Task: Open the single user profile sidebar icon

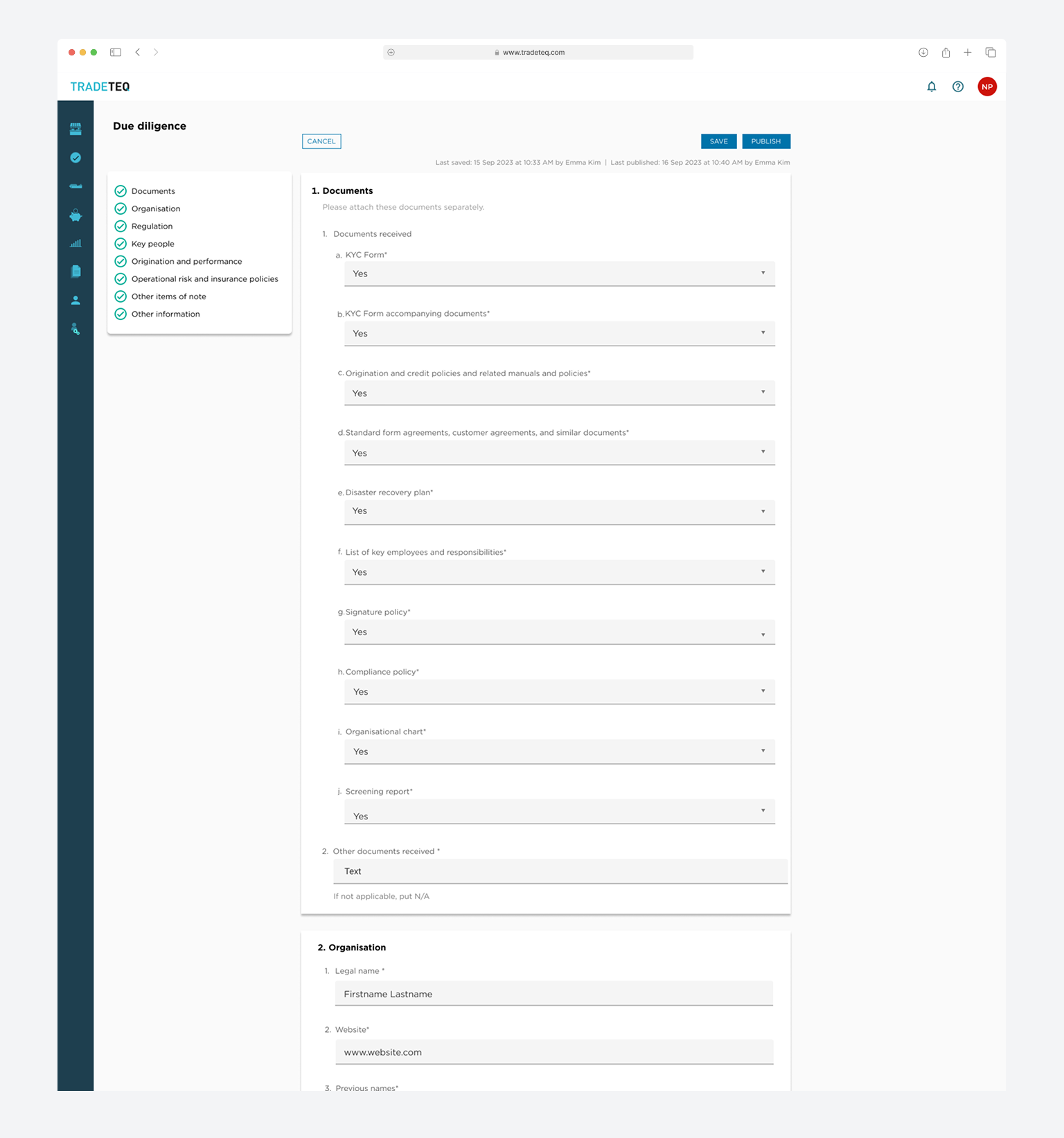Action: pyautogui.click(x=76, y=300)
